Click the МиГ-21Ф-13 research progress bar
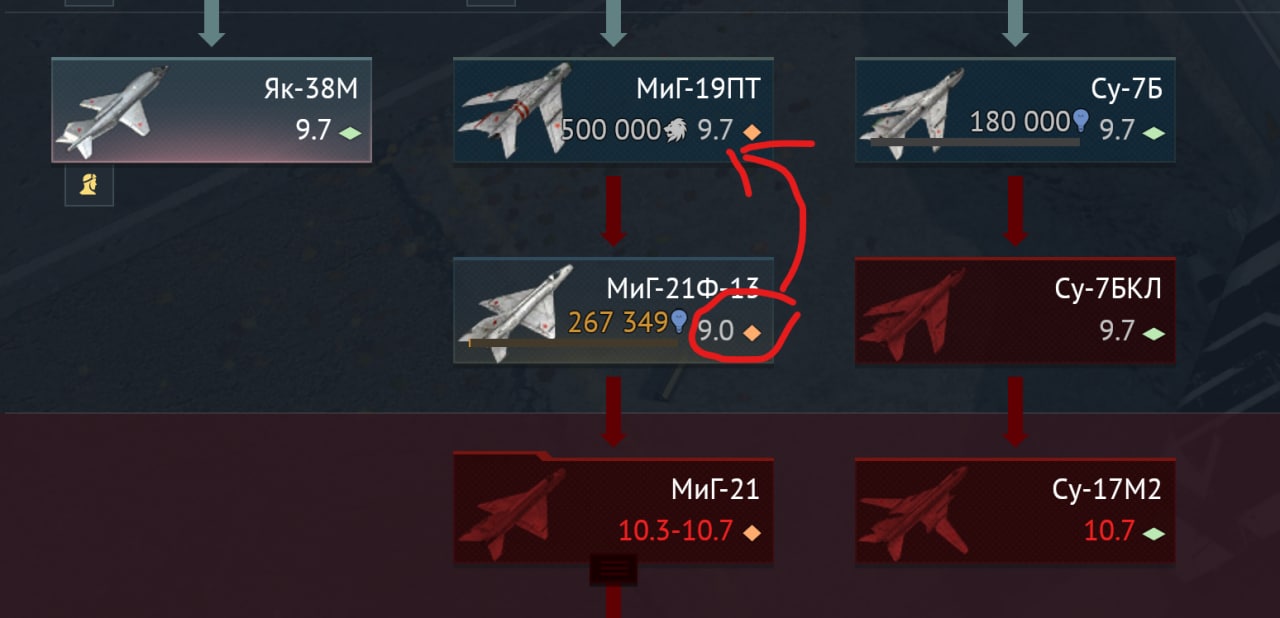Screen dimensions: 1280x618 click(x=573, y=343)
